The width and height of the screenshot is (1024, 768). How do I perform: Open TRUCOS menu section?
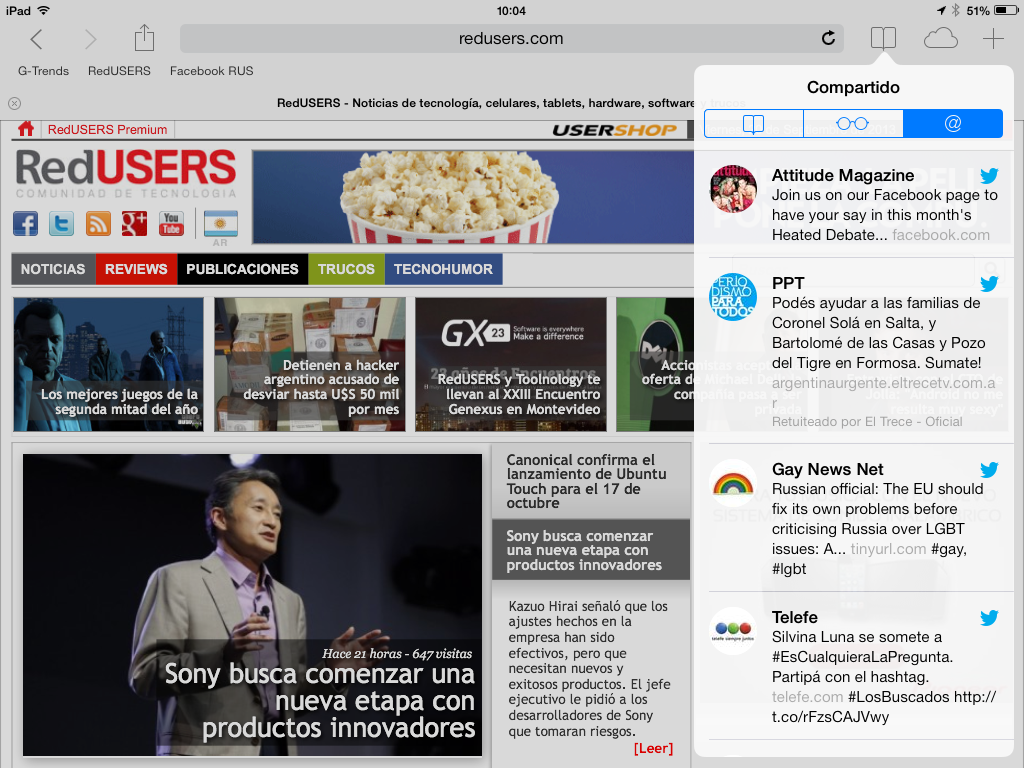click(346, 269)
